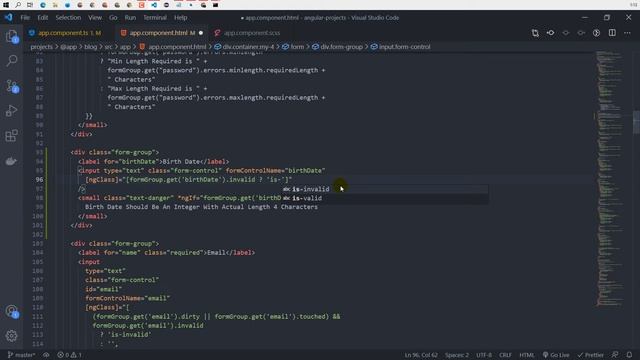Start the Go Live server
640x360 pixels.
[556, 355]
